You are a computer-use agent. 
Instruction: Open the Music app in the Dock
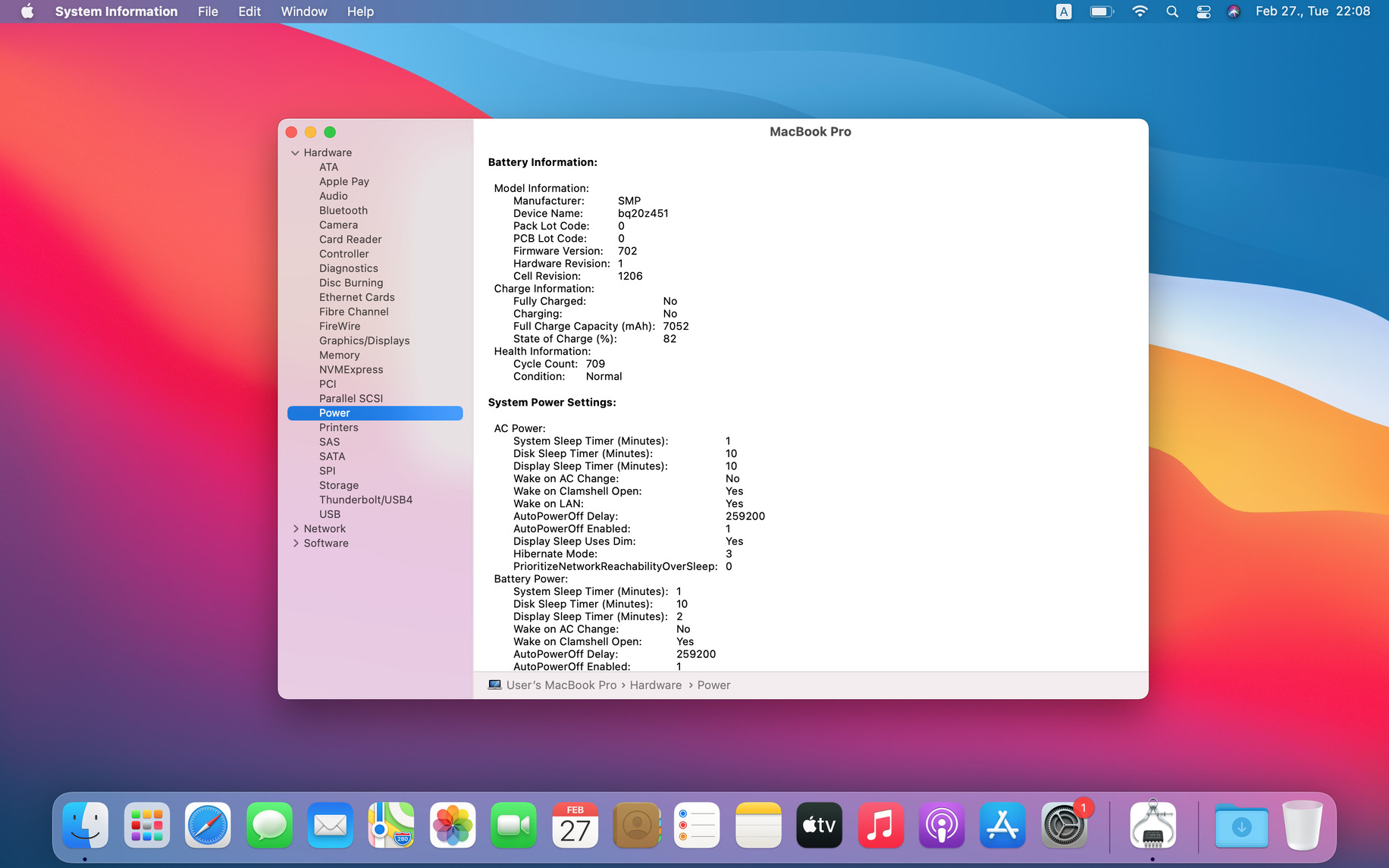pos(880,825)
